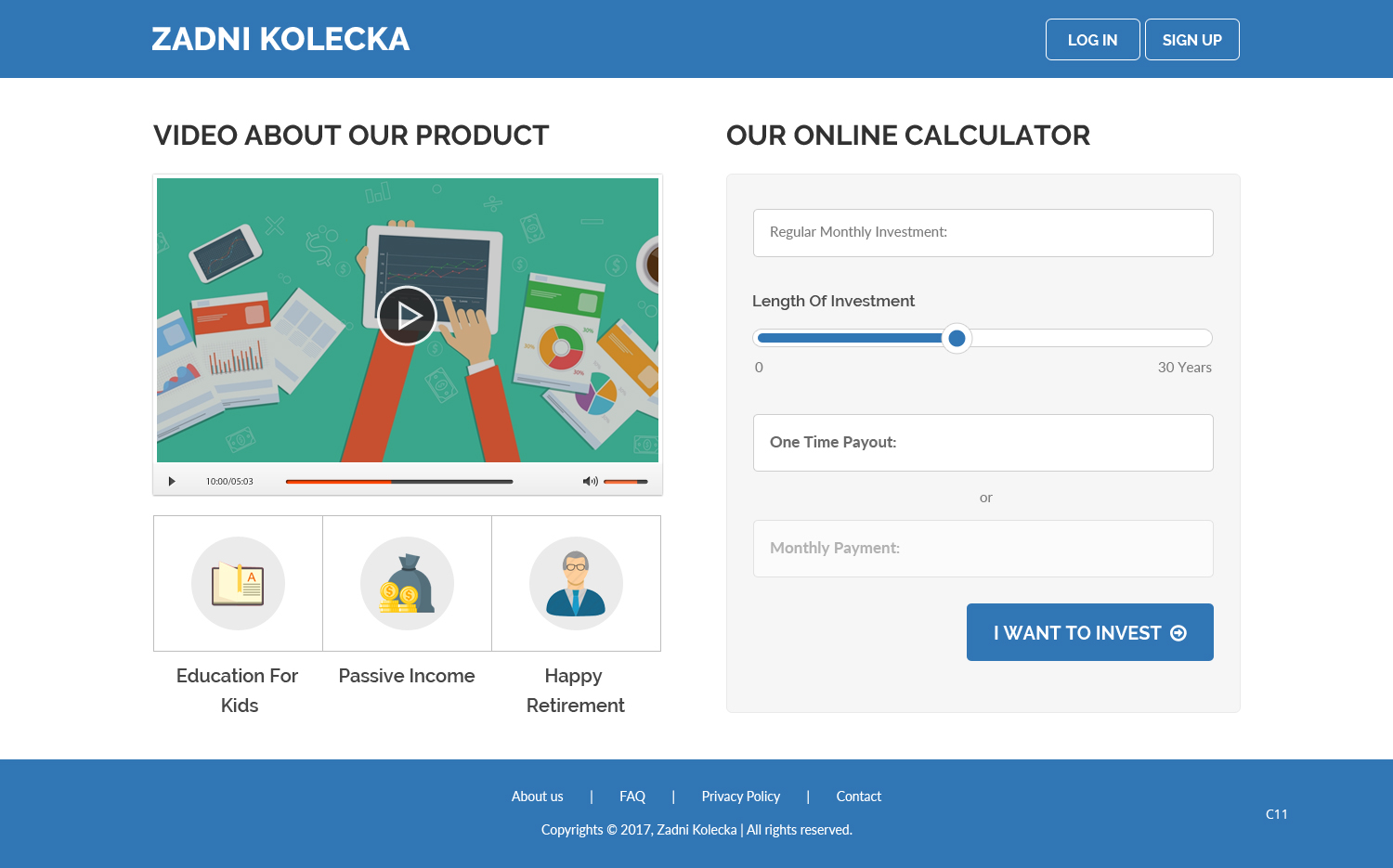Select the Monthly Payment field
This screenshot has height=868, width=1393.
[983, 549]
